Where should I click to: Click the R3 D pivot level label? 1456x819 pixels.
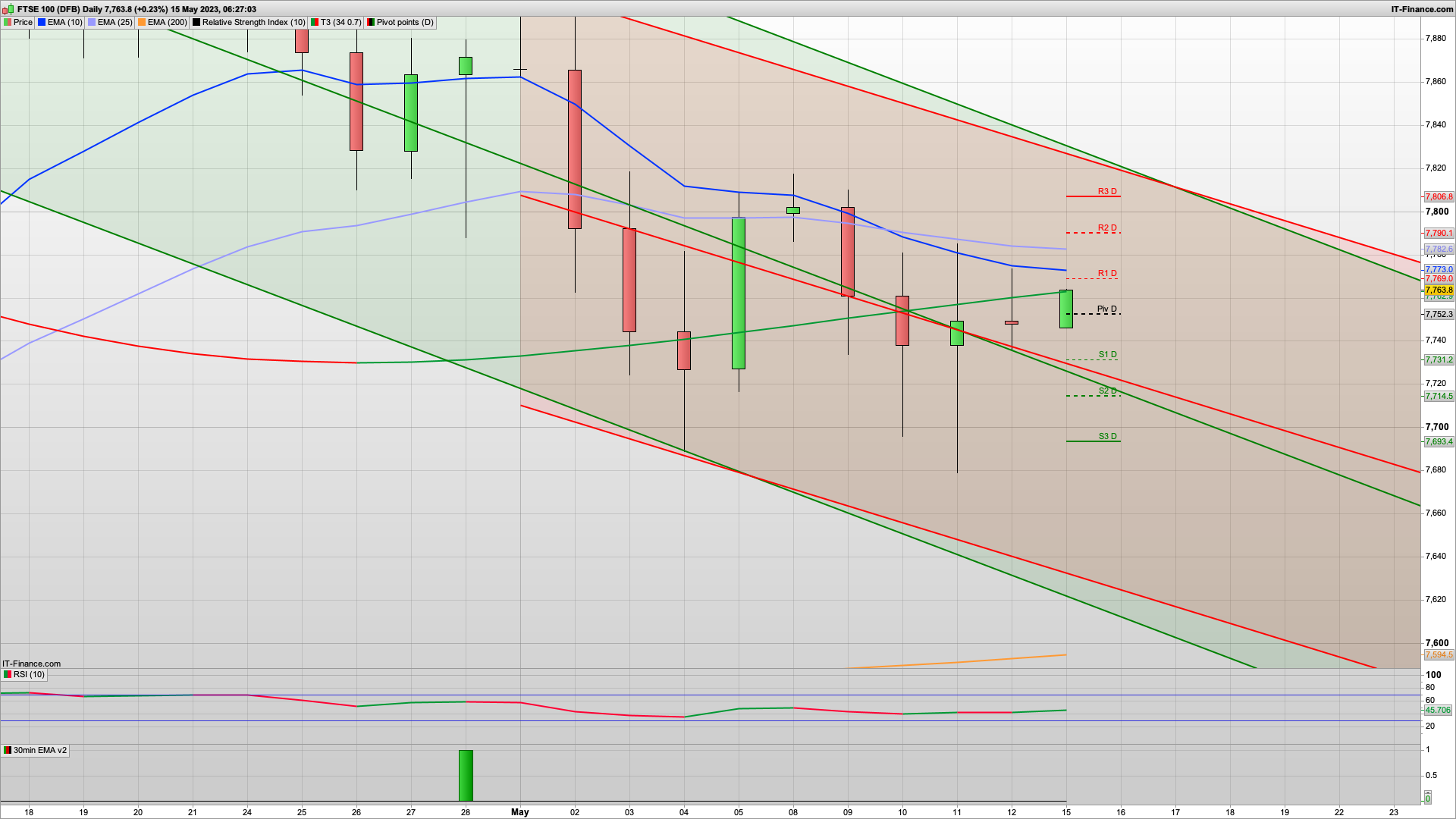pyautogui.click(x=1107, y=191)
